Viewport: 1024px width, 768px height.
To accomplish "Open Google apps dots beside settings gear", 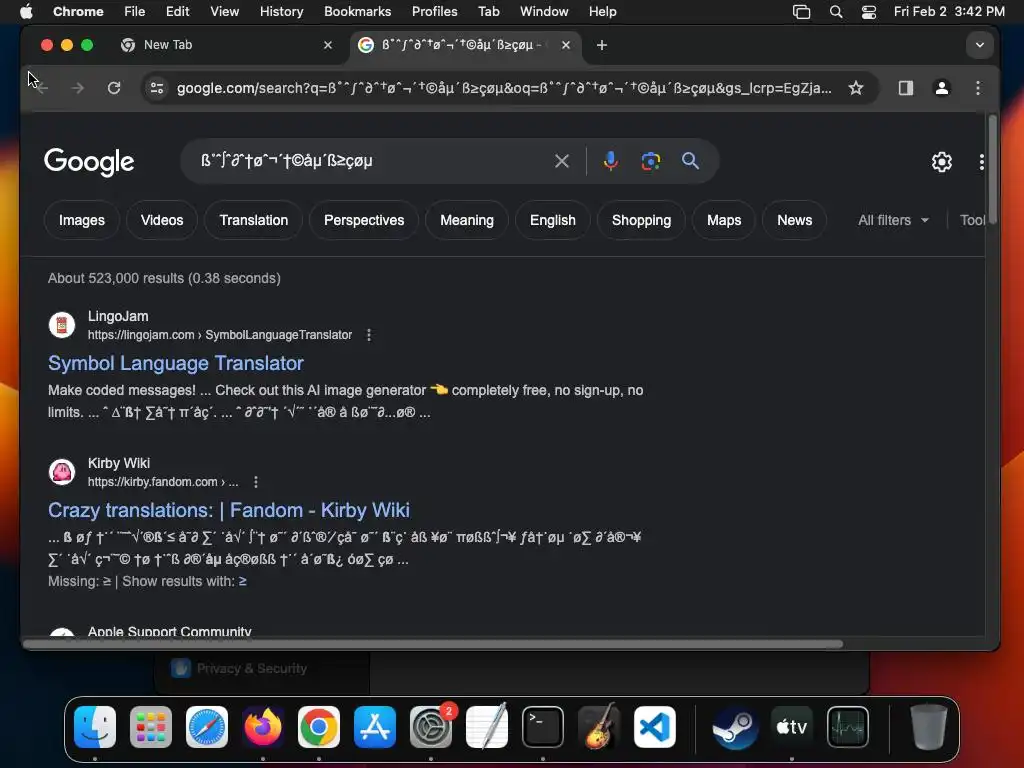I will 981,162.
